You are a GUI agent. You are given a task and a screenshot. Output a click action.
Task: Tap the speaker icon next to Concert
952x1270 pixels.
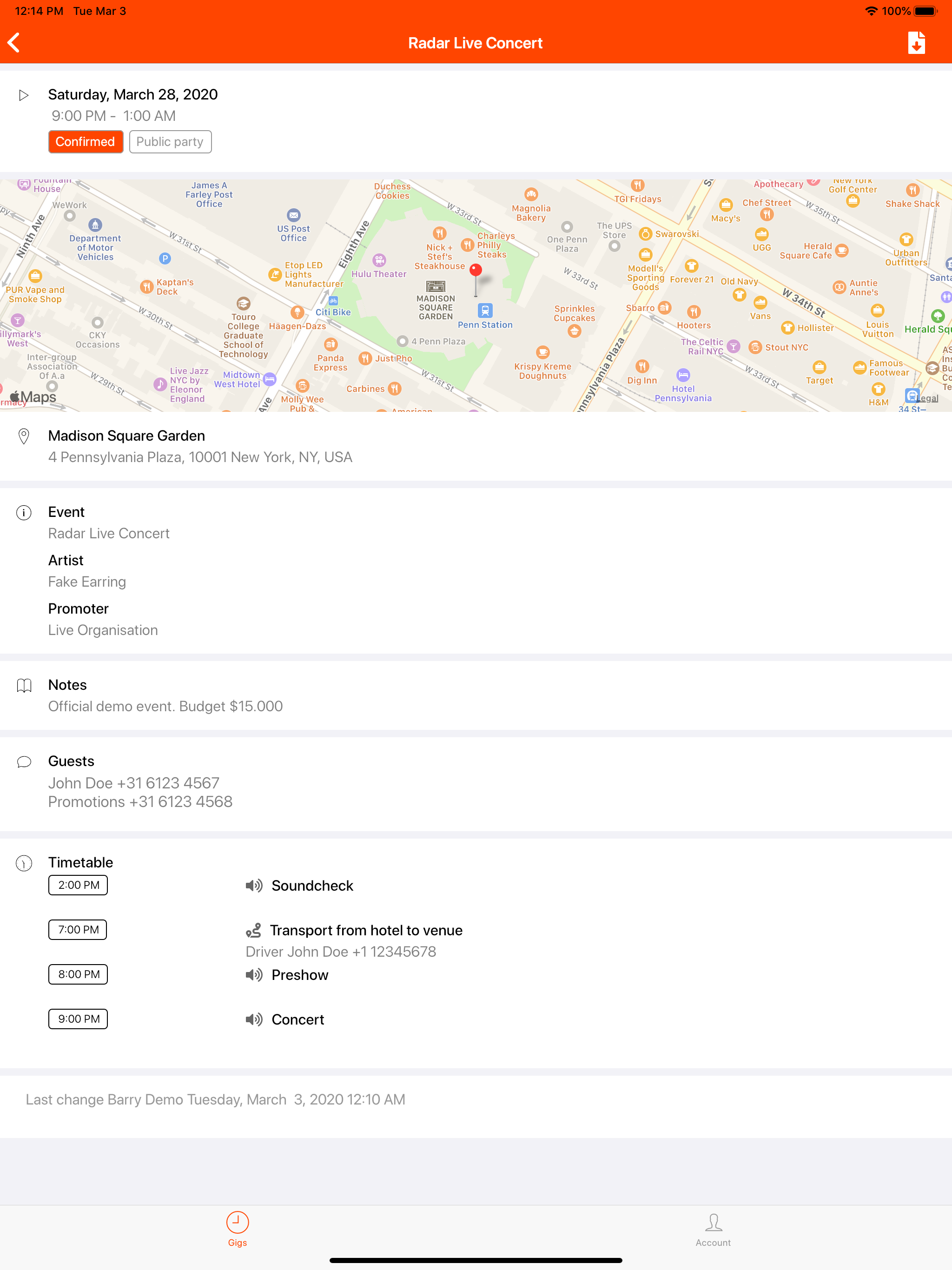254,1020
